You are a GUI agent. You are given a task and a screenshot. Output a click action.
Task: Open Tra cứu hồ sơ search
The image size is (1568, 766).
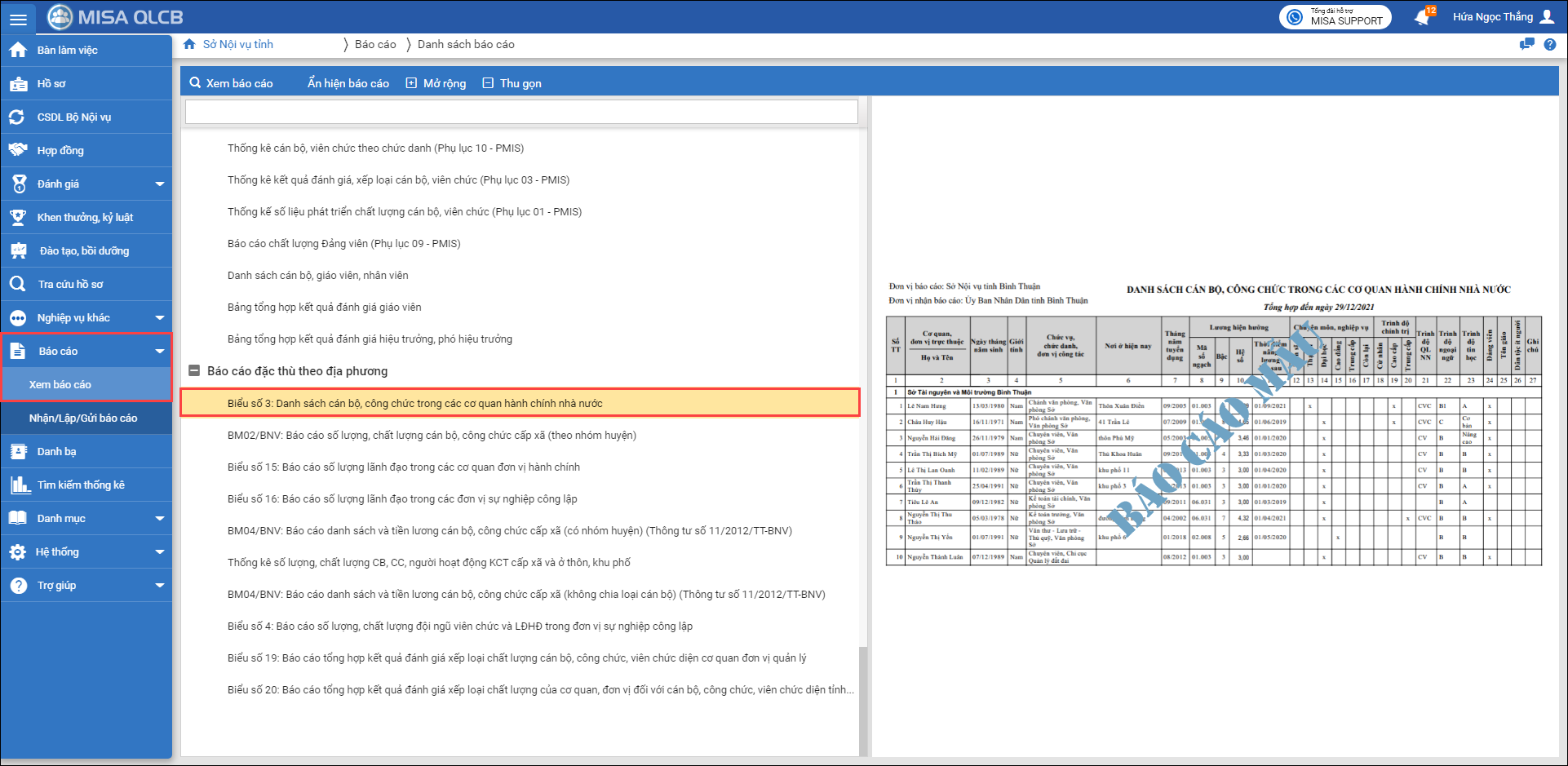(70, 284)
